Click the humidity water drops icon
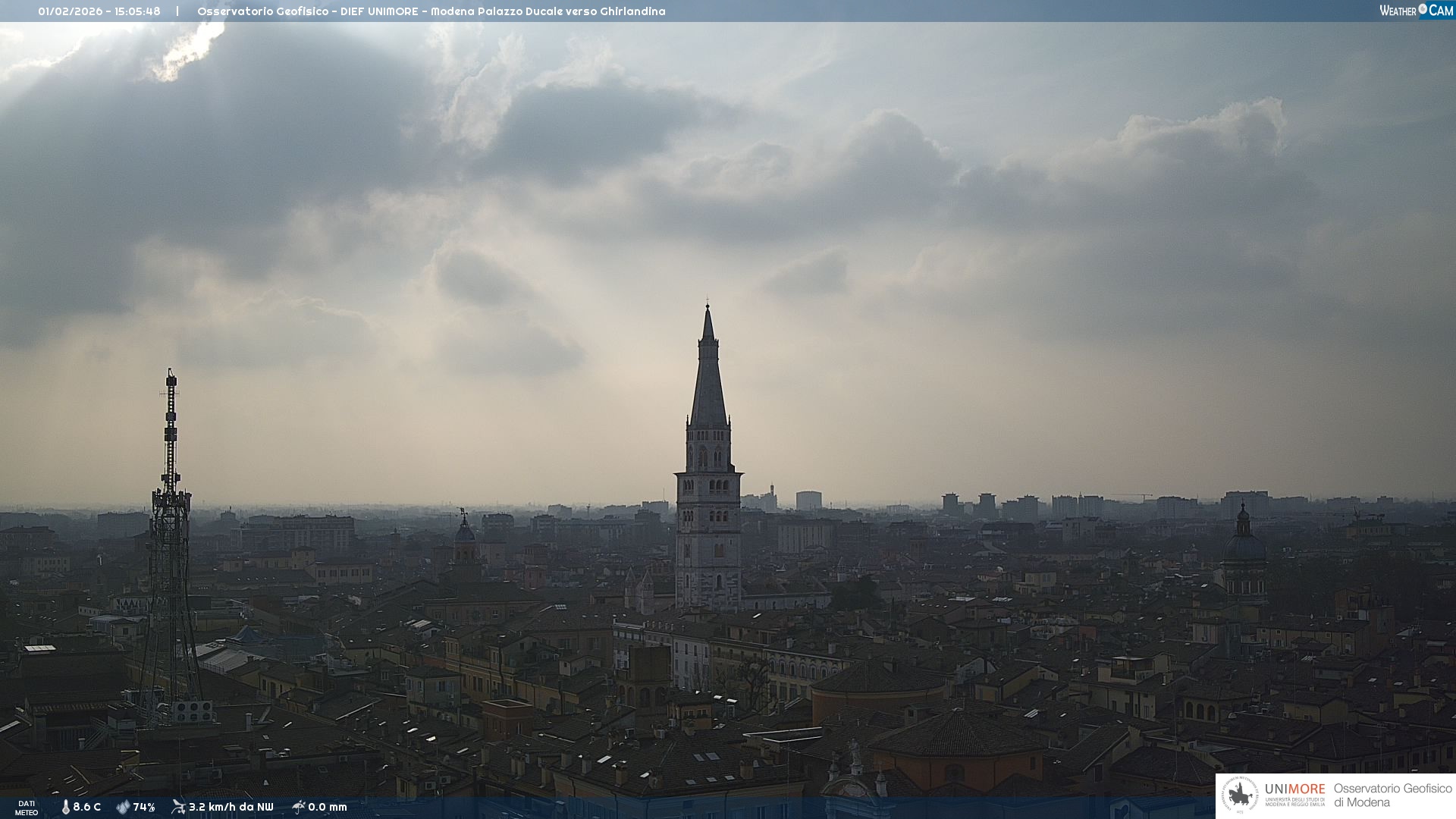The image size is (1456, 819). click(123, 807)
